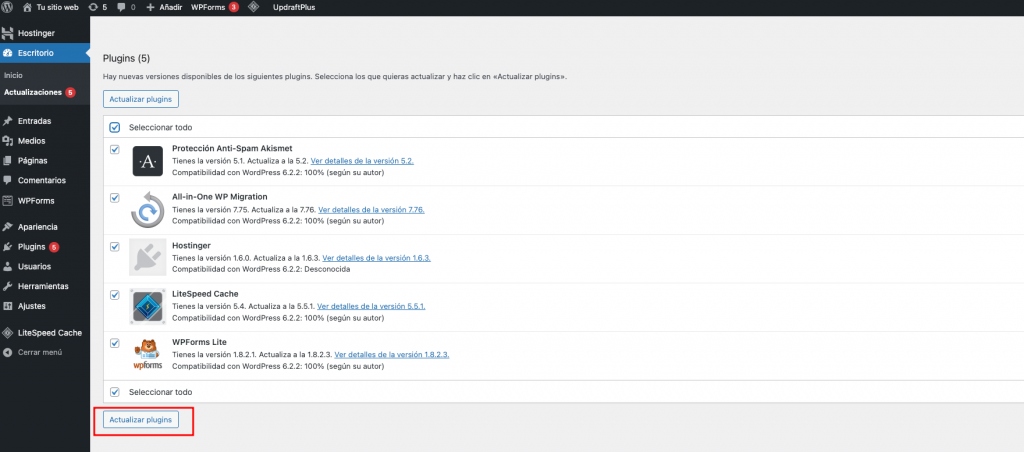Screen dimensions: 1024x452
Task: Click the WordPress logo in admin bar
Action: click(8, 7)
